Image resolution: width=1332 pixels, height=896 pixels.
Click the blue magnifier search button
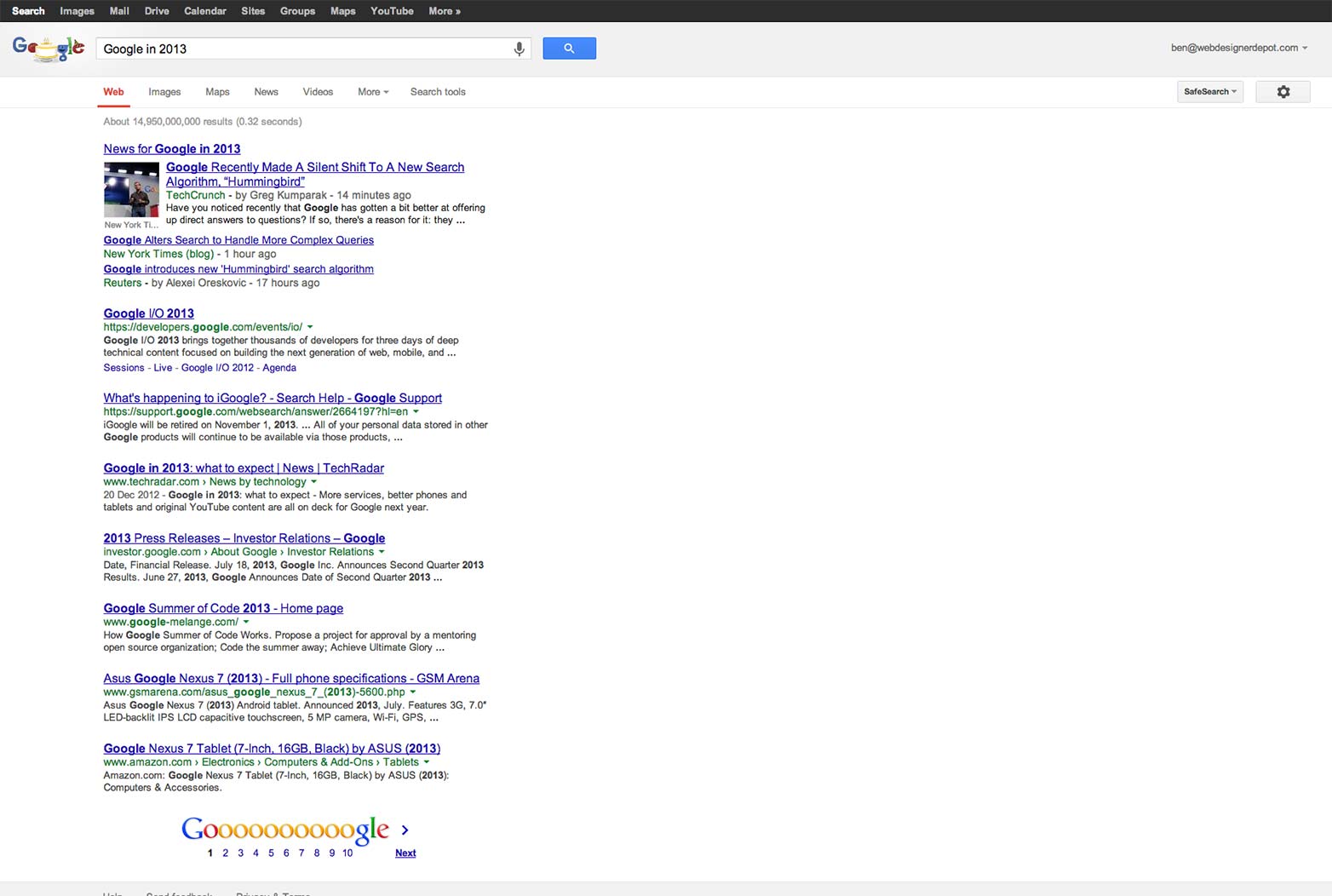pos(569,49)
